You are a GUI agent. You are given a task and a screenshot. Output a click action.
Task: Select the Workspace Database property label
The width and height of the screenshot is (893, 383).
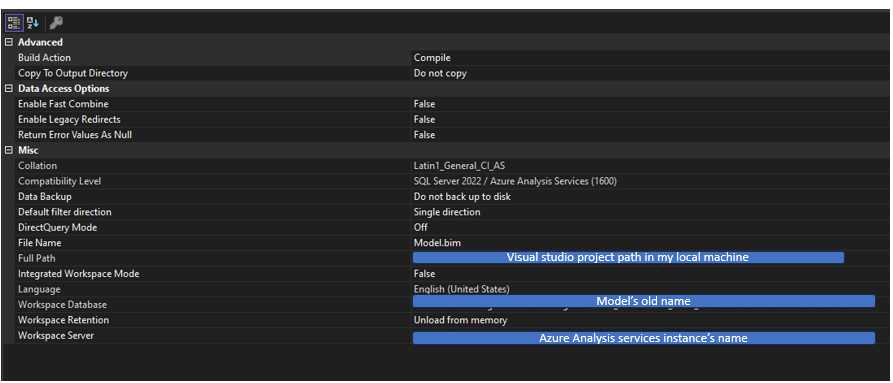[63, 305]
